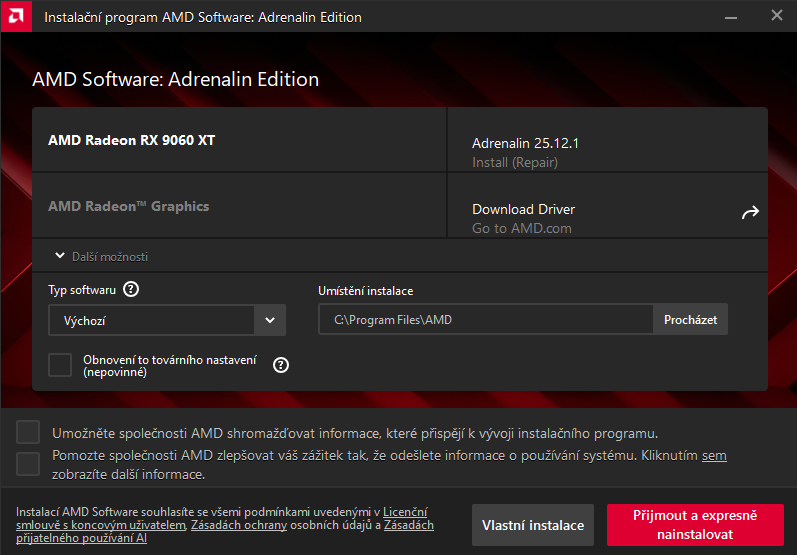The width and height of the screenshot is (797, 555).
Task: Tick the system usage information sharing checkbox
Action: click(28, 464)
